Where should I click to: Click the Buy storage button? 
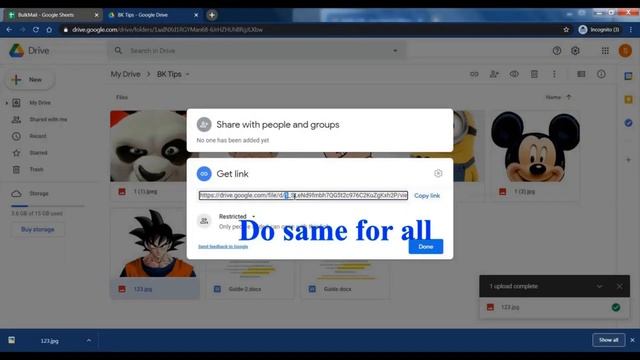38,229
